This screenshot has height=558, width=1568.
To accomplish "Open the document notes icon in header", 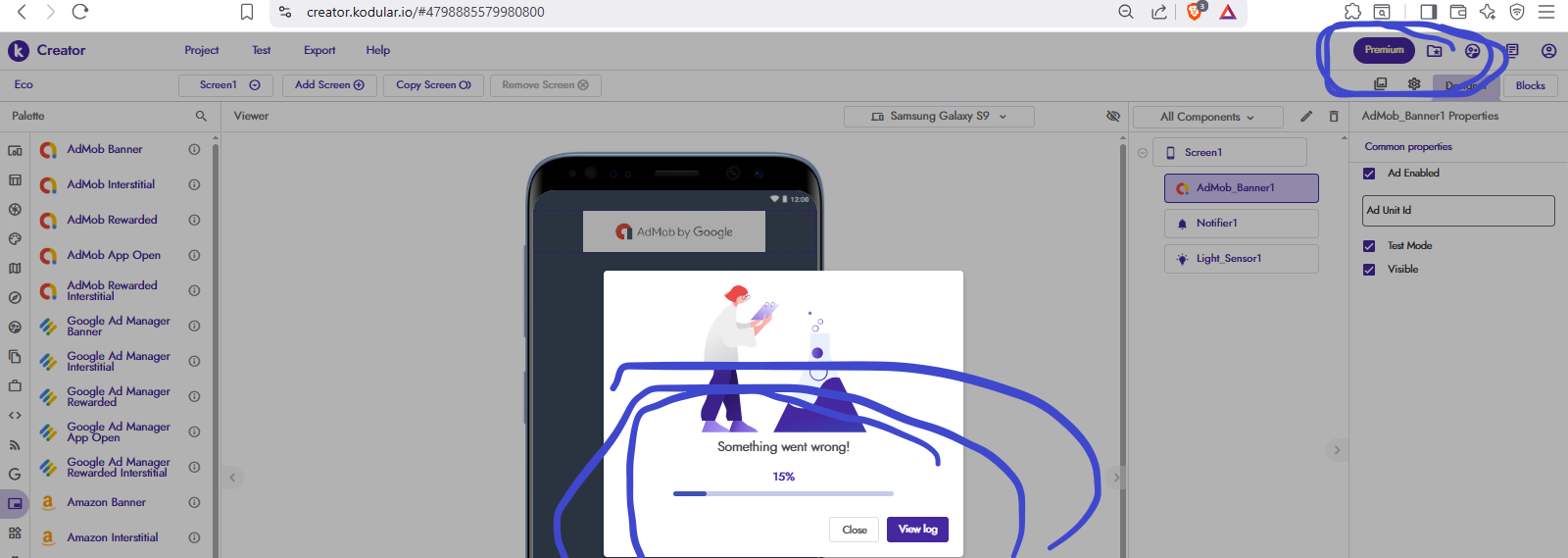I will click(x=1512, y=50).
